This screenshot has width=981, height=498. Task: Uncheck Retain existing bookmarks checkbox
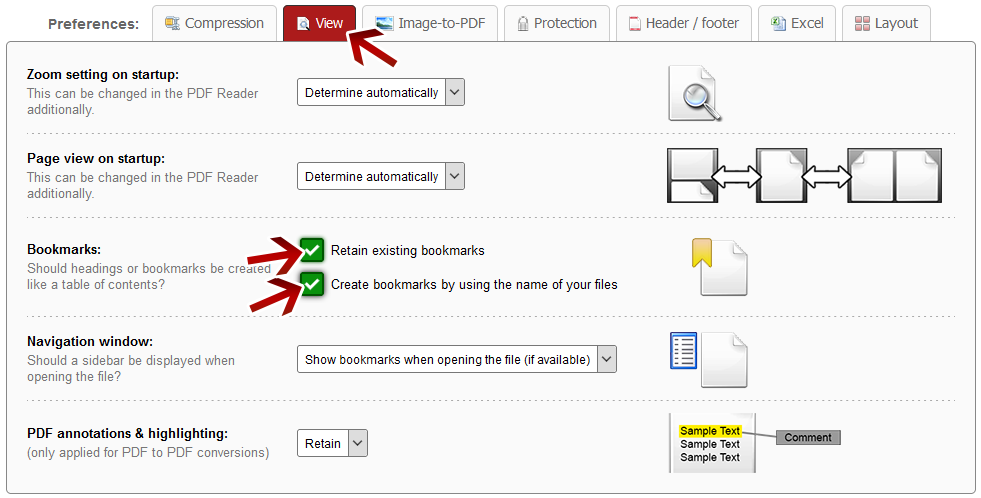tap(313, 250)
